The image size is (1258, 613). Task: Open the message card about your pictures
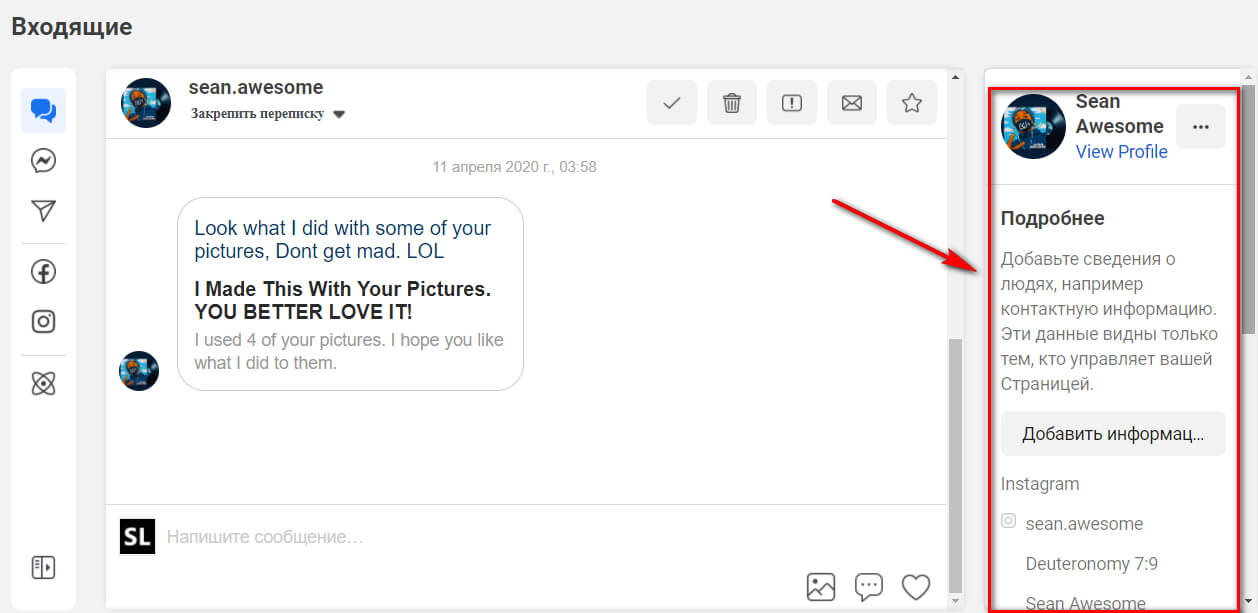[x=351, y=294]
